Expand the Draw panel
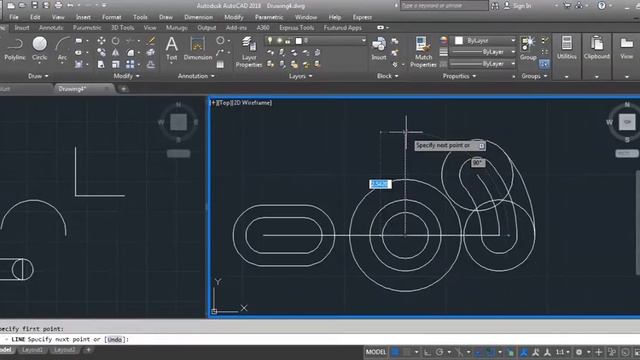Image resolution: width=640 pixels, height=360 pixels. (x=38, y=76)
